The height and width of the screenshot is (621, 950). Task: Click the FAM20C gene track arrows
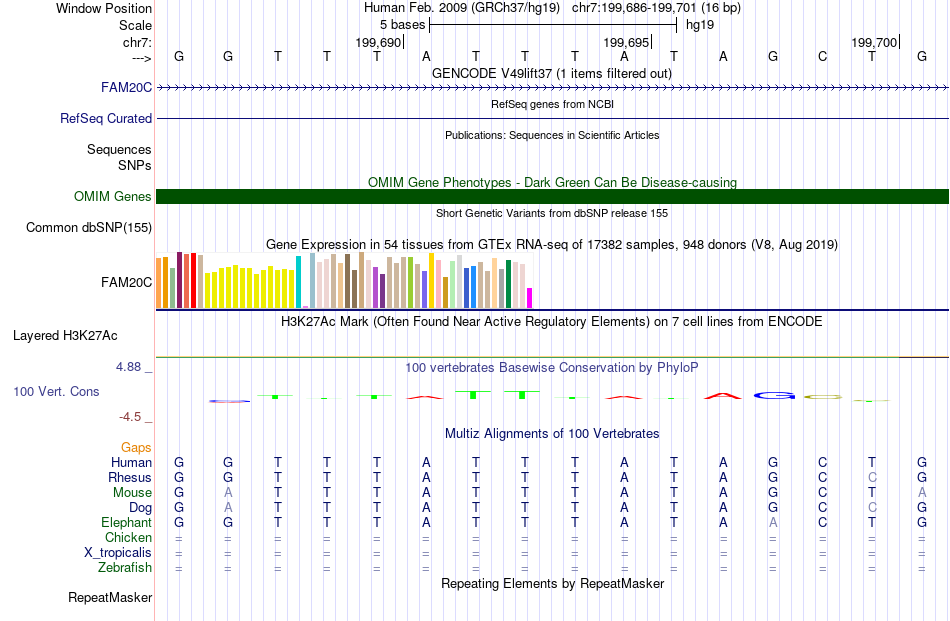coord(553,88)
